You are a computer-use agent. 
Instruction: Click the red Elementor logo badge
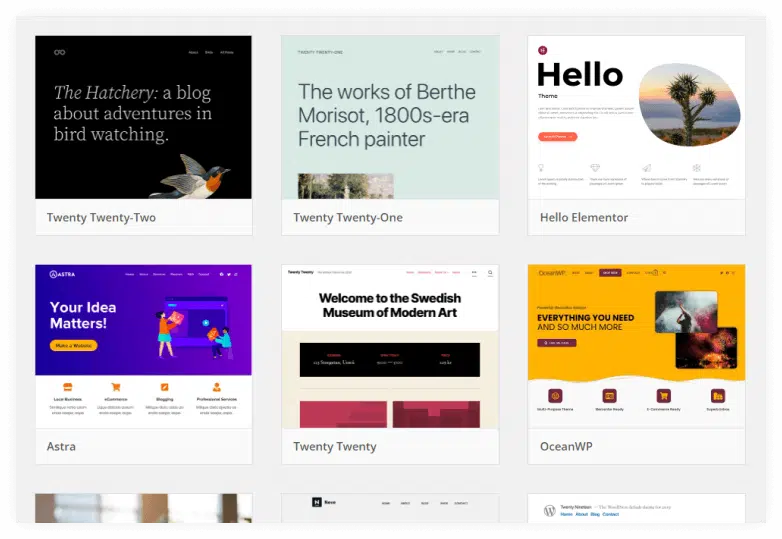(543, 50)
